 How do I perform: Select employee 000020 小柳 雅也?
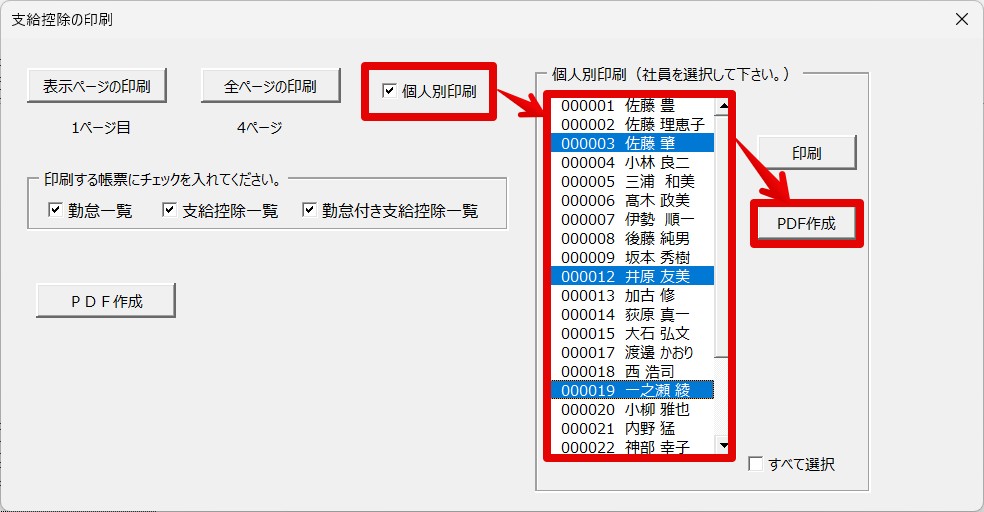coord(633,409)
